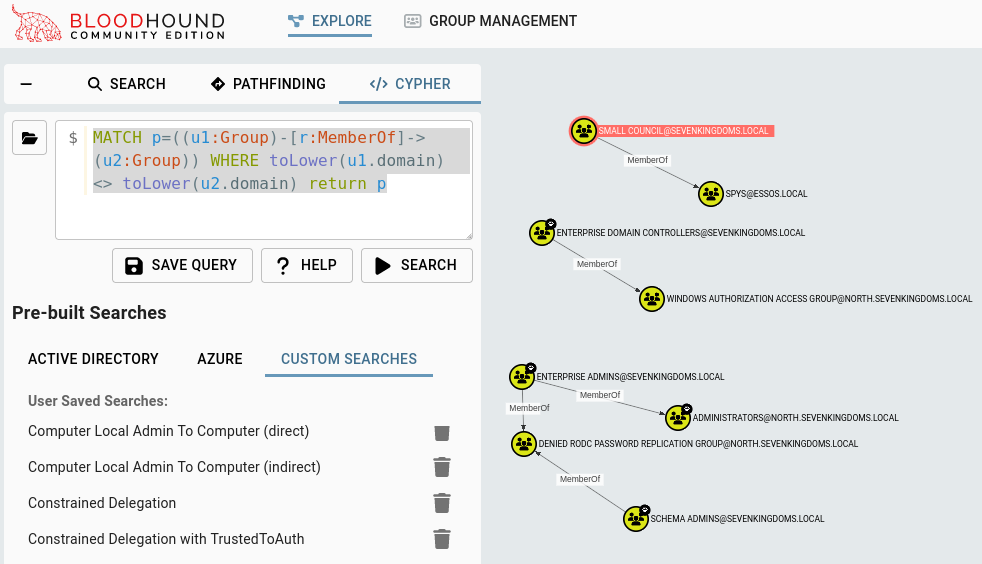This screenshot has height=564, width=982.
Task: Open the Explore view
Action: coord(330,21)
